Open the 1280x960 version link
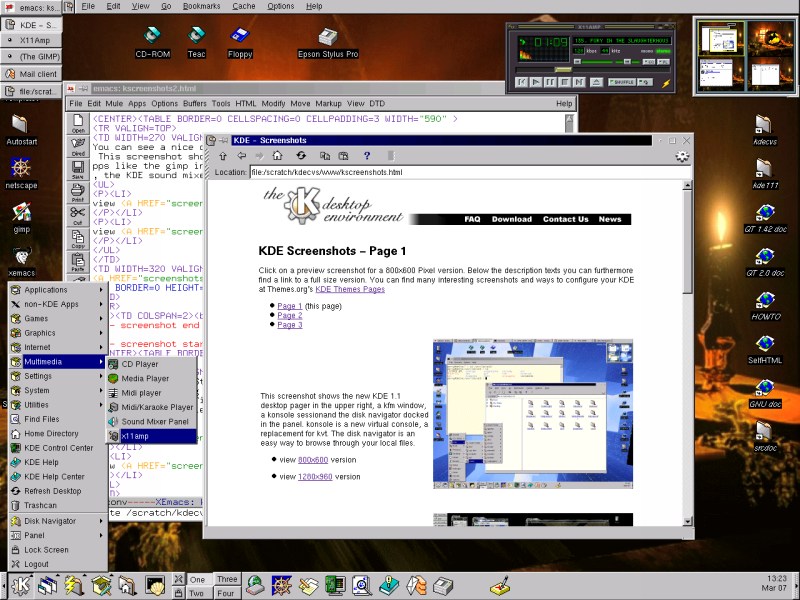800x600 pixels. click(315, 477)
